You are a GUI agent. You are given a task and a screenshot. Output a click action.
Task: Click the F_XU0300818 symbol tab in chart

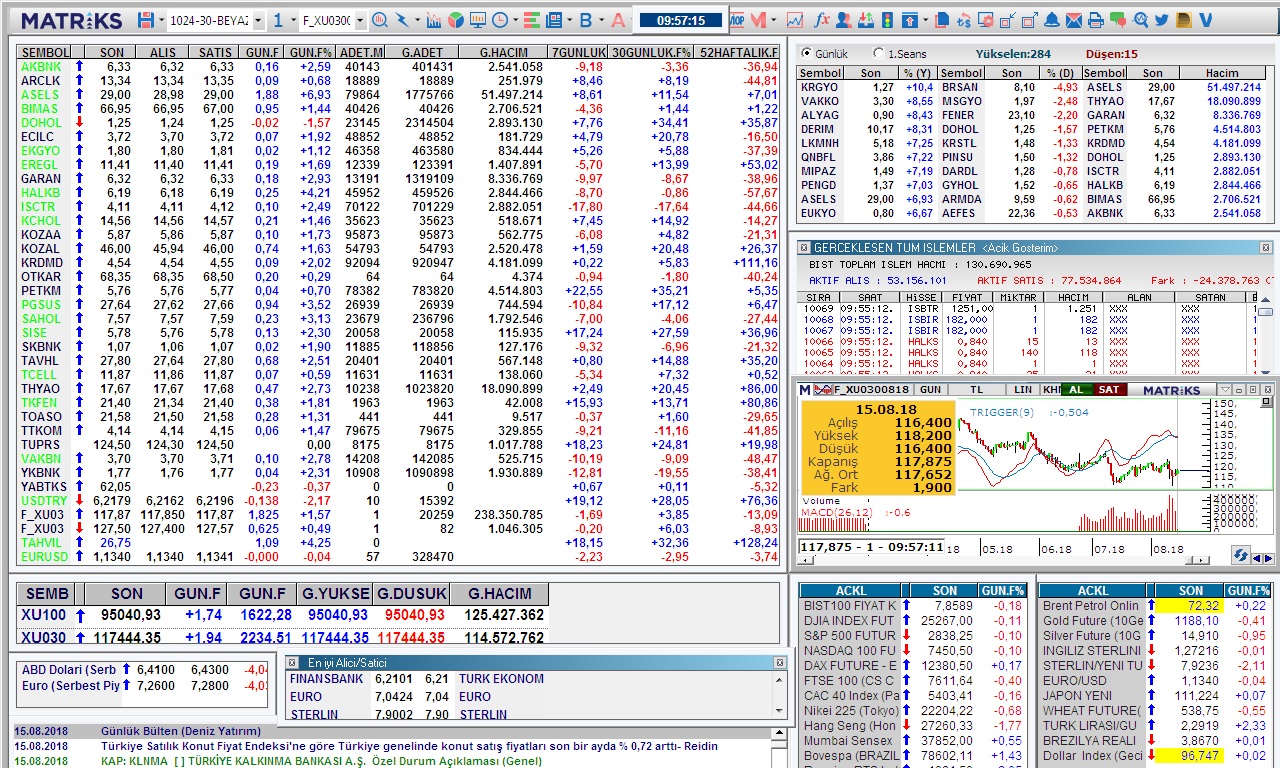click(x=871, y=389)
